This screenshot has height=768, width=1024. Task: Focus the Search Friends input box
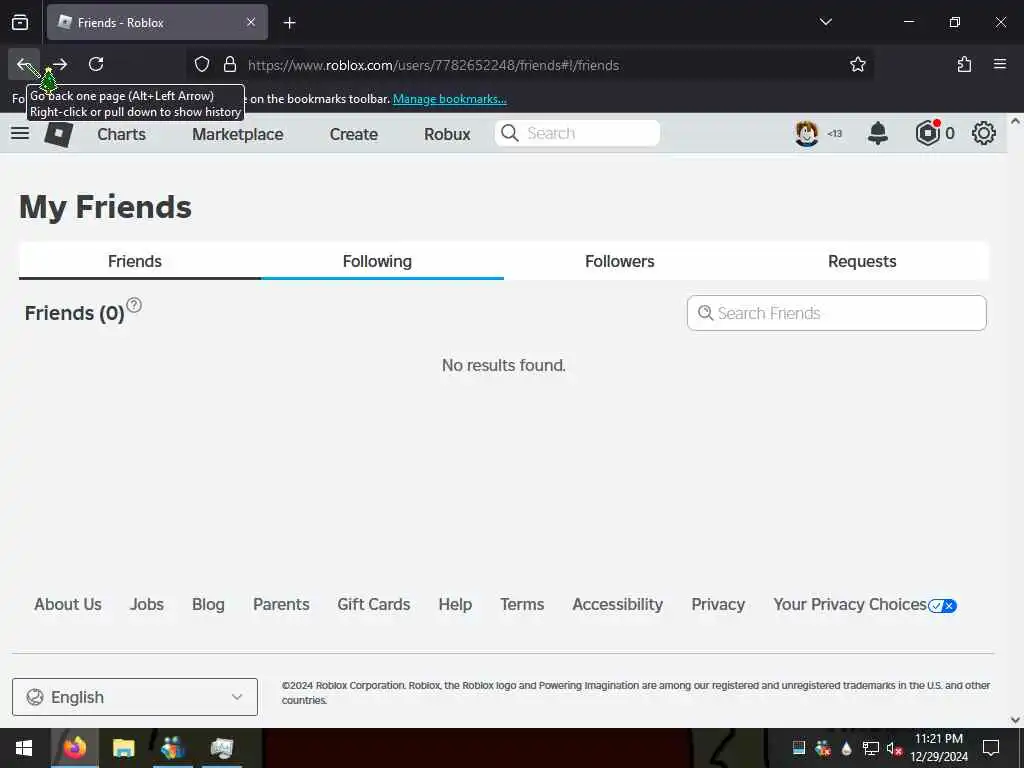point(837,313)
